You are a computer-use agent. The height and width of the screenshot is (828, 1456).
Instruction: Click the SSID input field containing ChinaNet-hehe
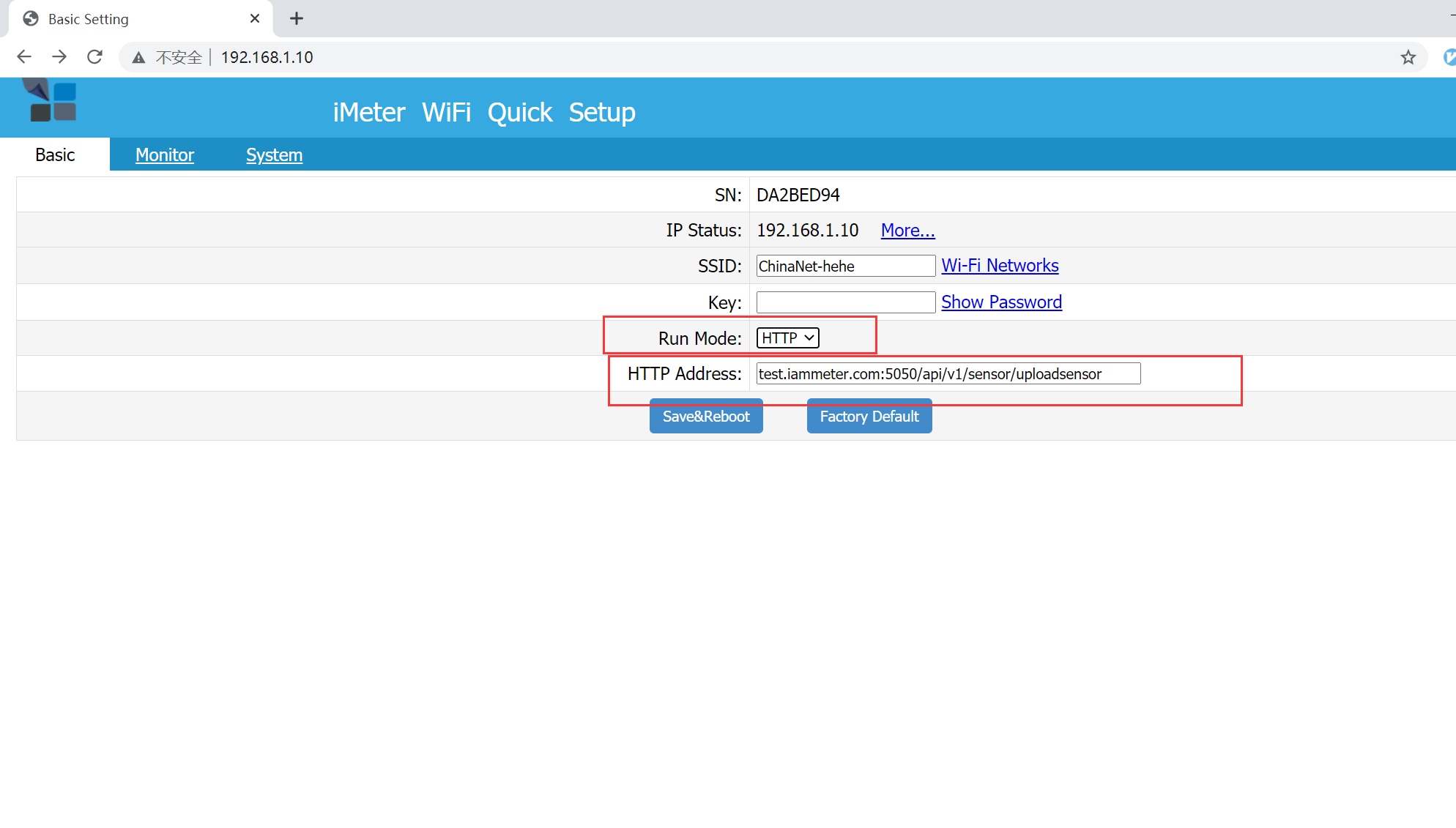pyautogui.click(x=845, y=266)
